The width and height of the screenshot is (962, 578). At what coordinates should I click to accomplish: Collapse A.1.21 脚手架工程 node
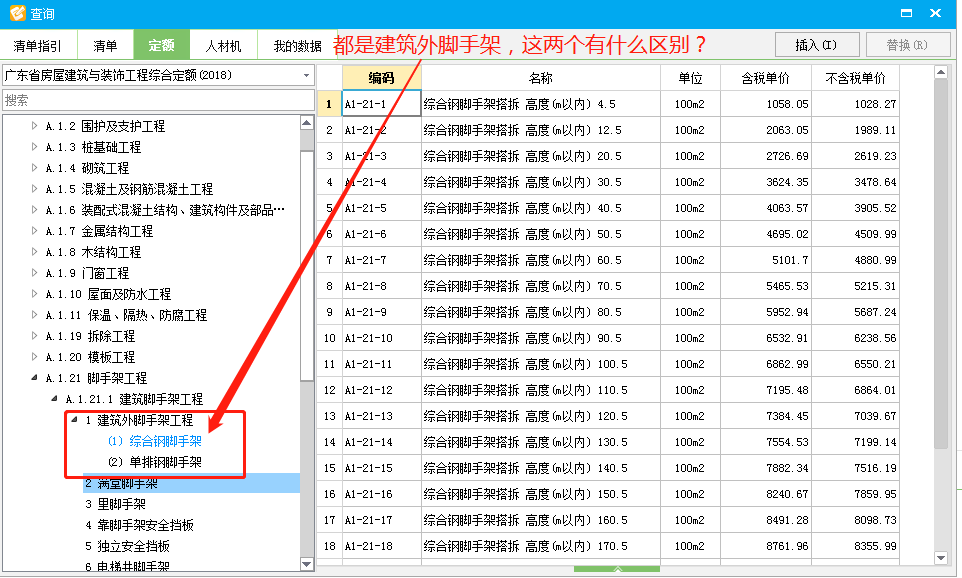[34, 378]
